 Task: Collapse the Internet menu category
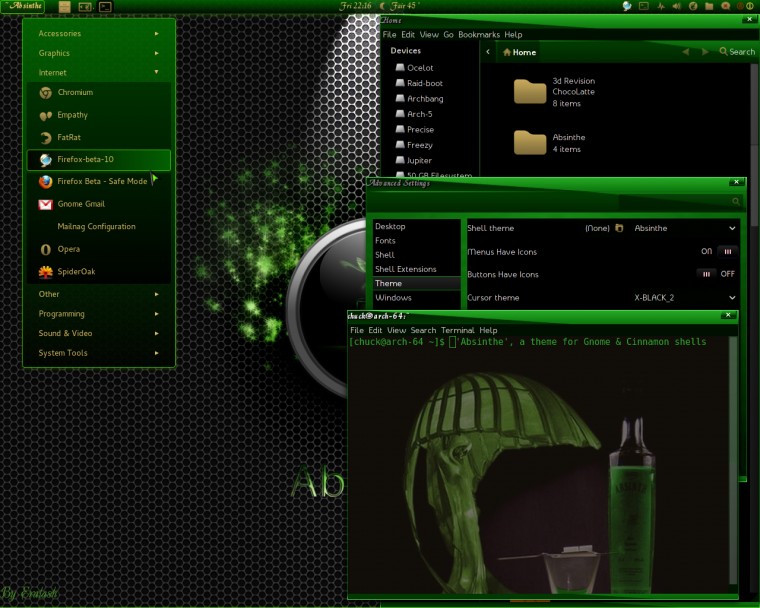point(99,72)
